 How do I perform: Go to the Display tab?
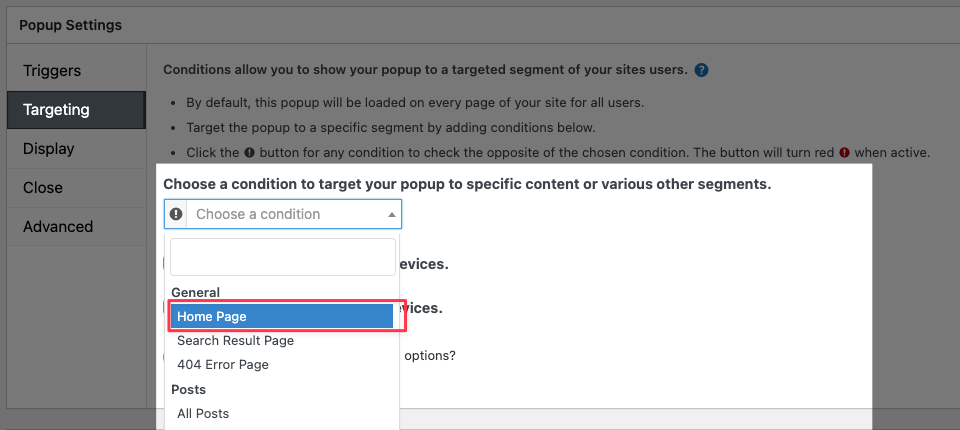tap(49, 149)
